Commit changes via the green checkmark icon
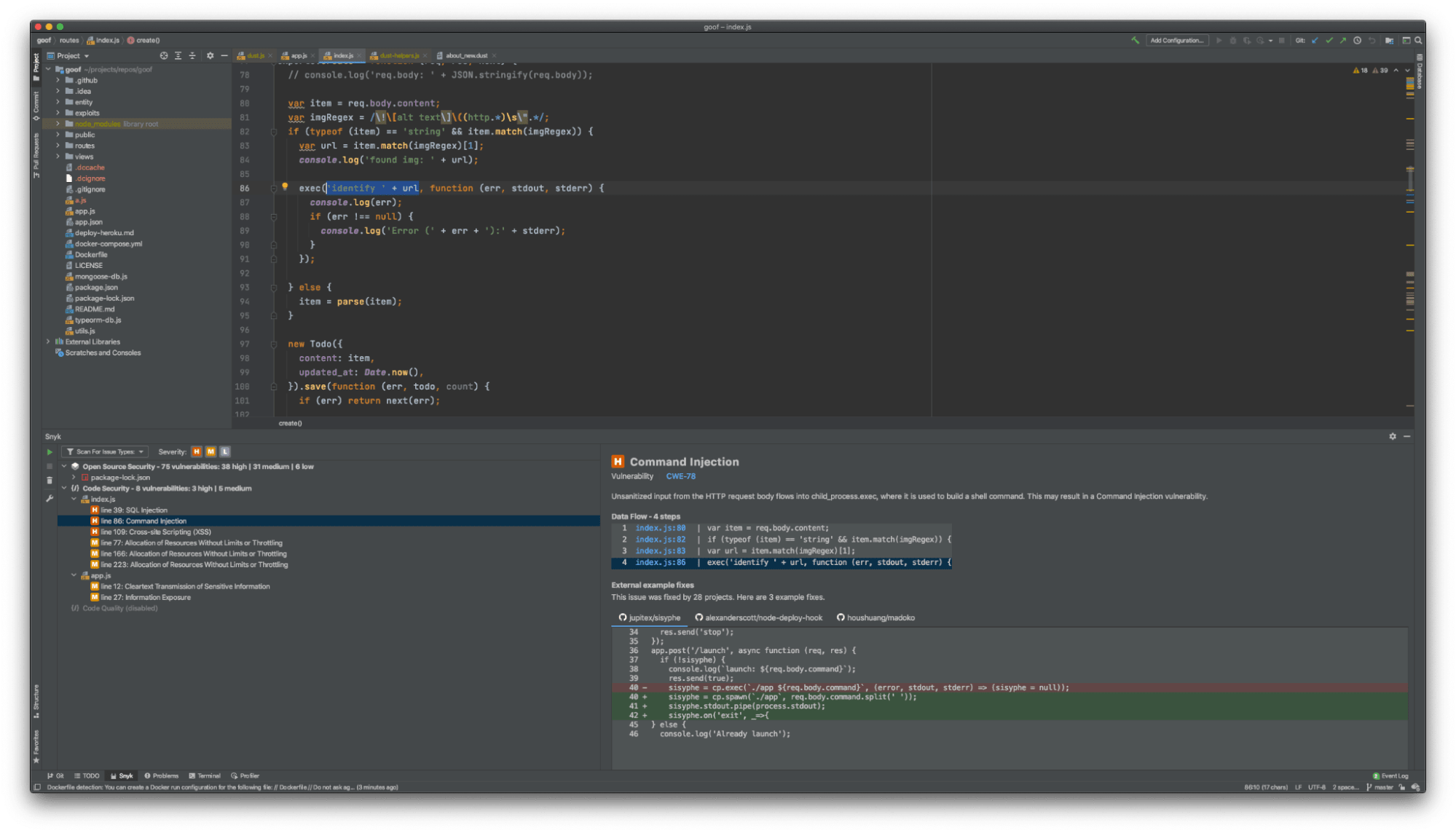Screen dimensions: 1456x833 coord(1329,40)
